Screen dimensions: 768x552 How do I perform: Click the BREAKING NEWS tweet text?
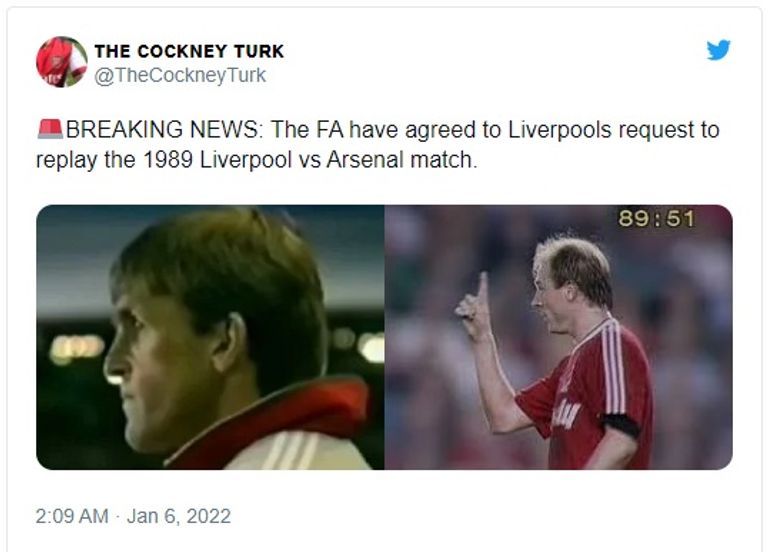pos(378,144)
